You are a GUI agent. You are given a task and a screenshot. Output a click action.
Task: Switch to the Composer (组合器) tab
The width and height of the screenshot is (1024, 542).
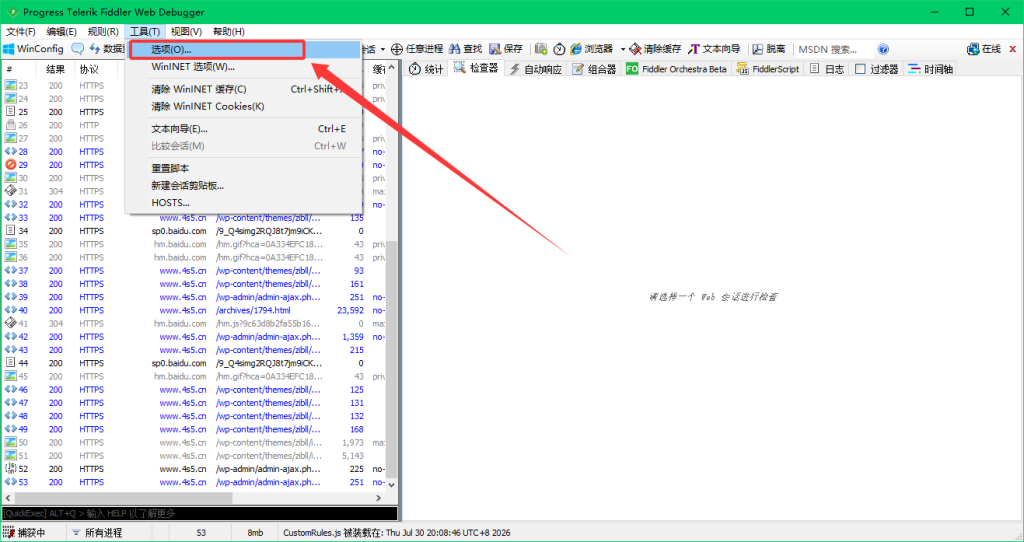click(594, 69)
